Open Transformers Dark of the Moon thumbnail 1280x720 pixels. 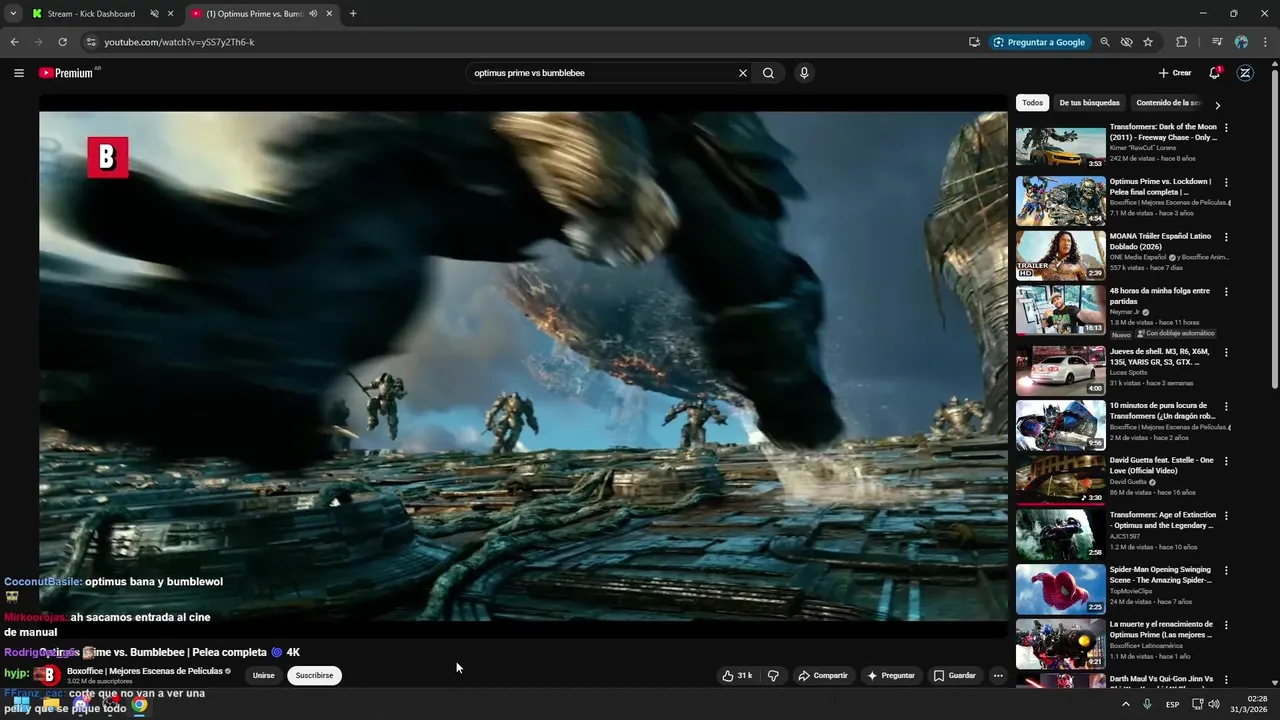pos(1061,146)
